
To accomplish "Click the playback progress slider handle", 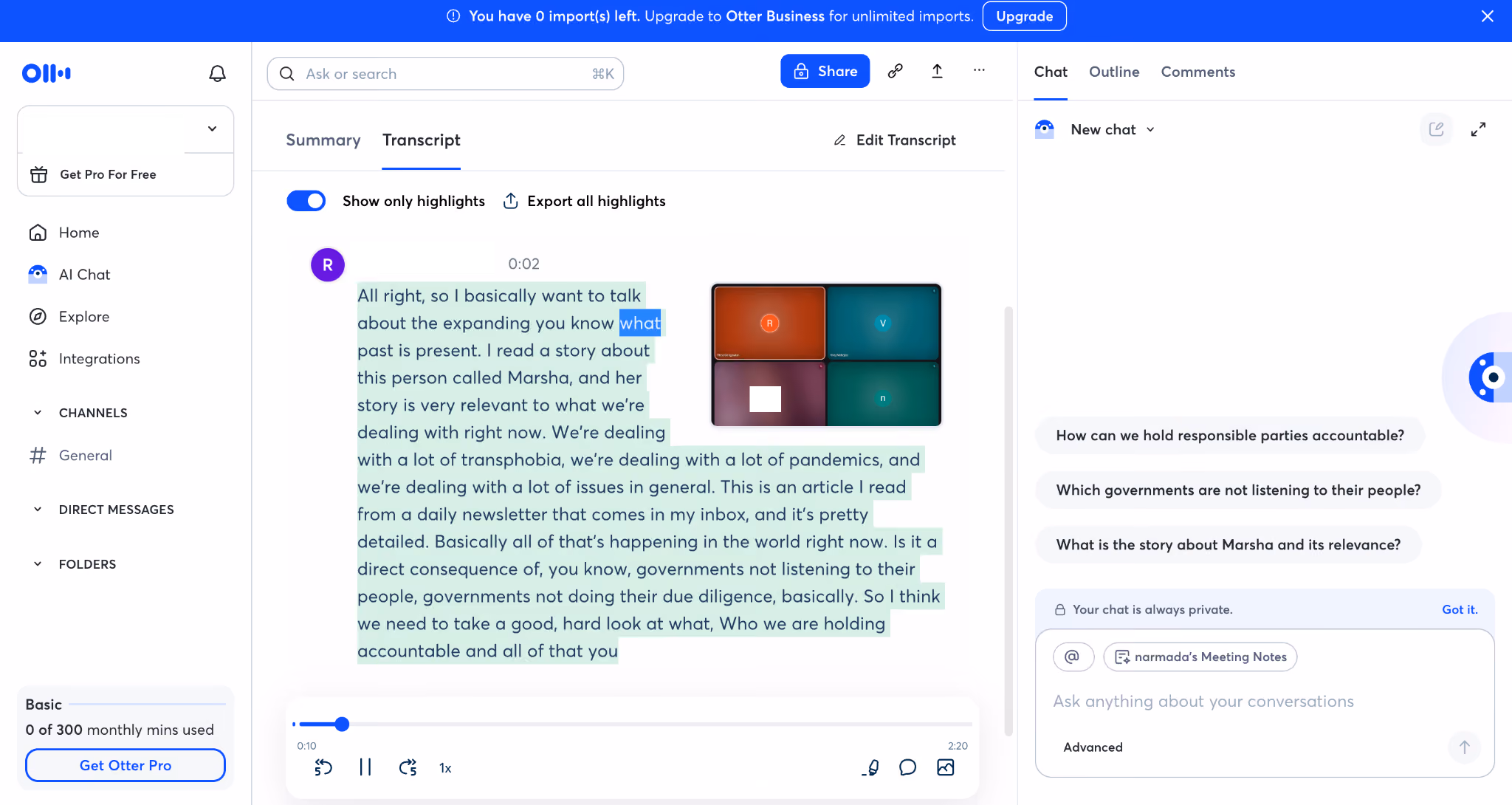I will click(342, 724).
